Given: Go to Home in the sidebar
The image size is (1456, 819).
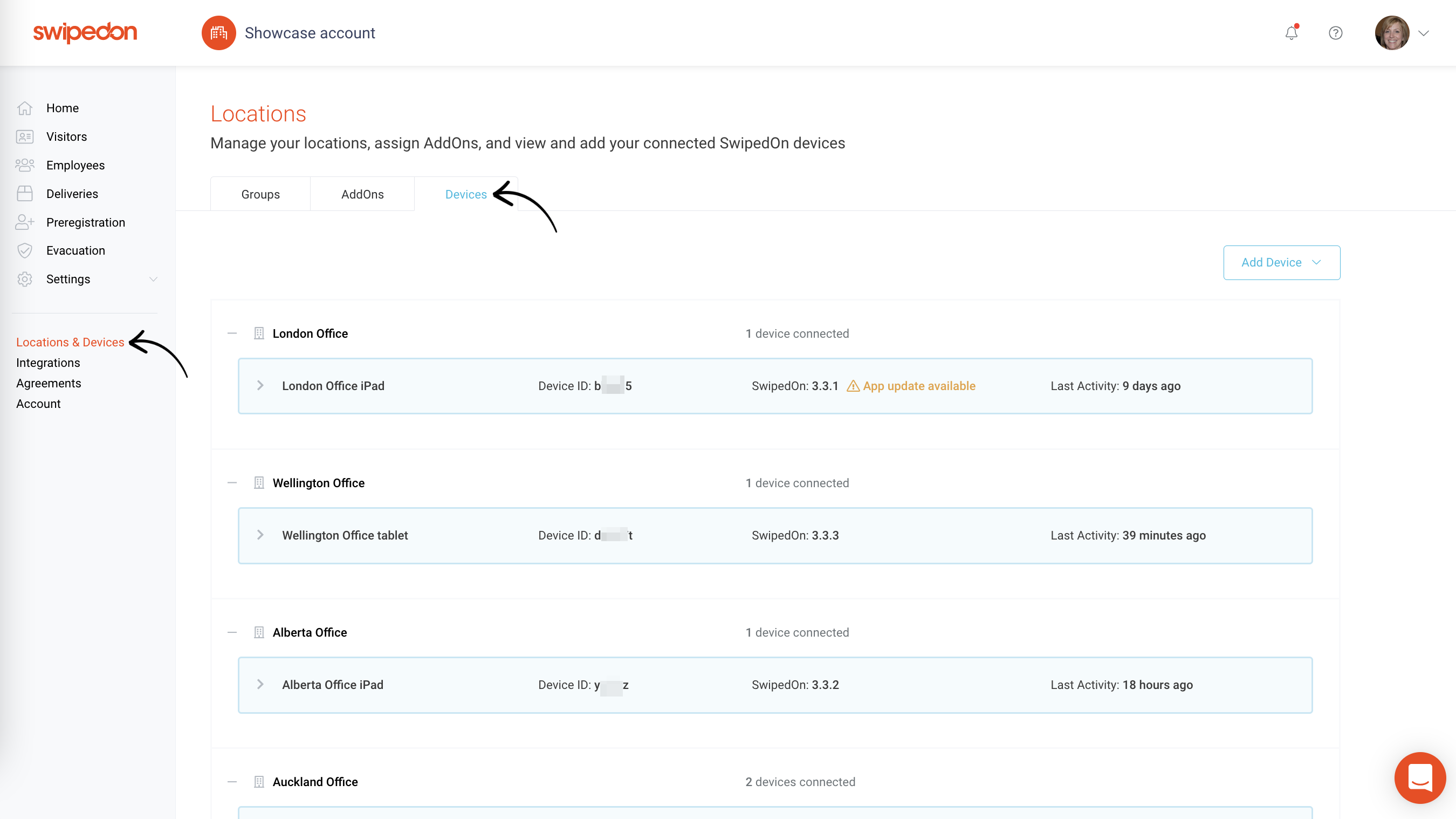Looking at the screenshot, I should coord(62,108).
